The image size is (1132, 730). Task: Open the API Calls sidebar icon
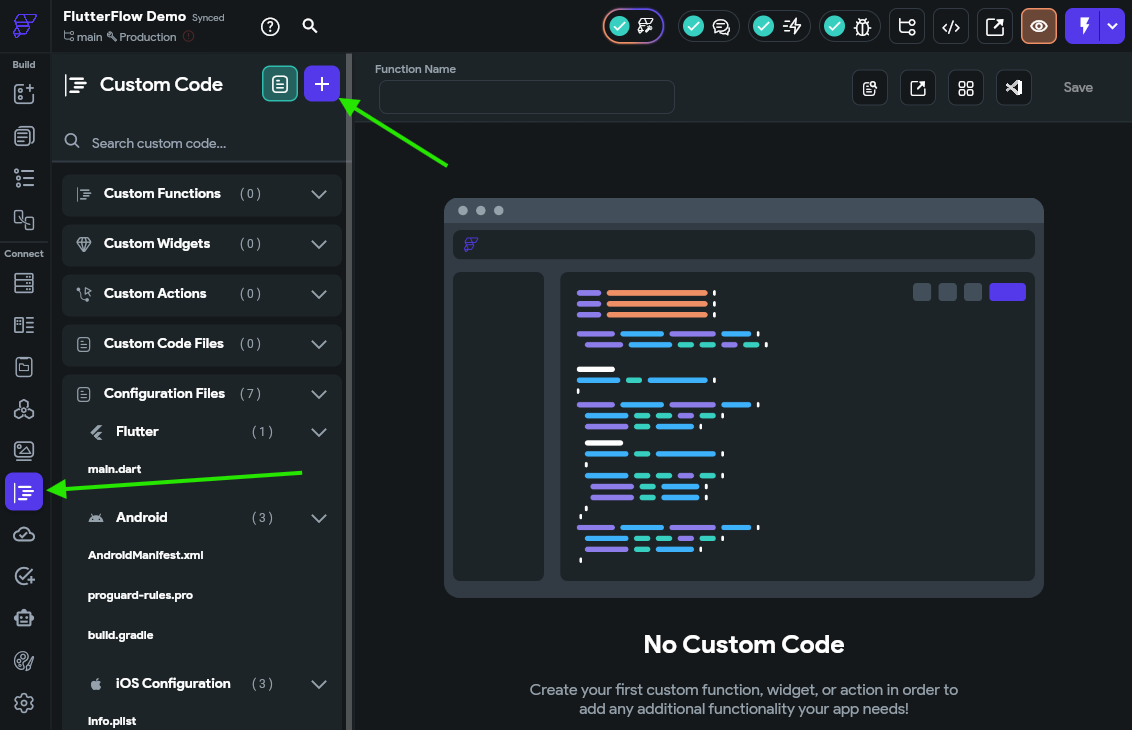(x=24, y=409)
